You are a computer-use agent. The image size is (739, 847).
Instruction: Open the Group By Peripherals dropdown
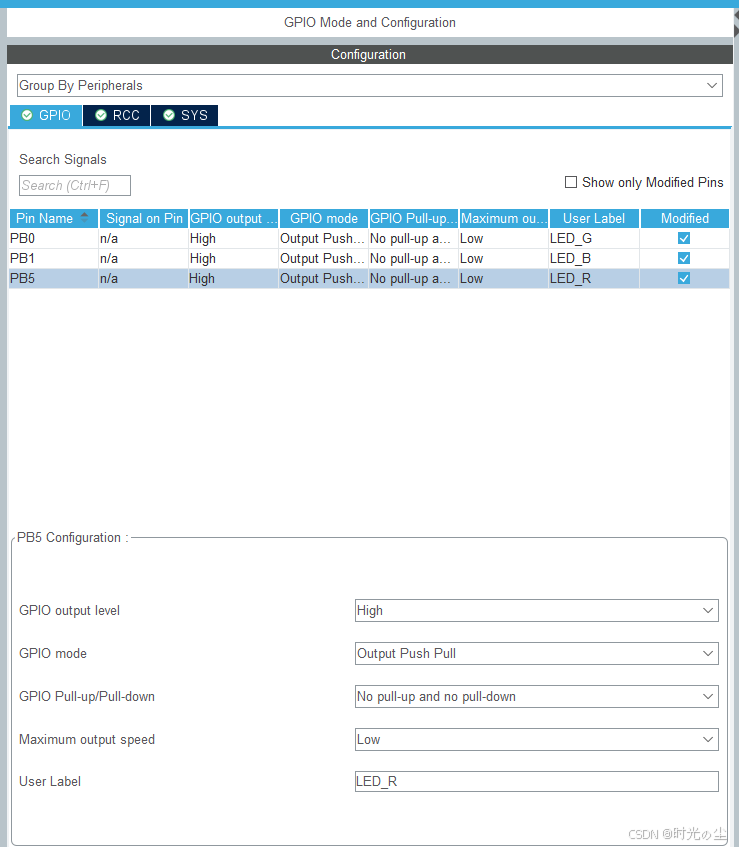click(x=370, y=85)
